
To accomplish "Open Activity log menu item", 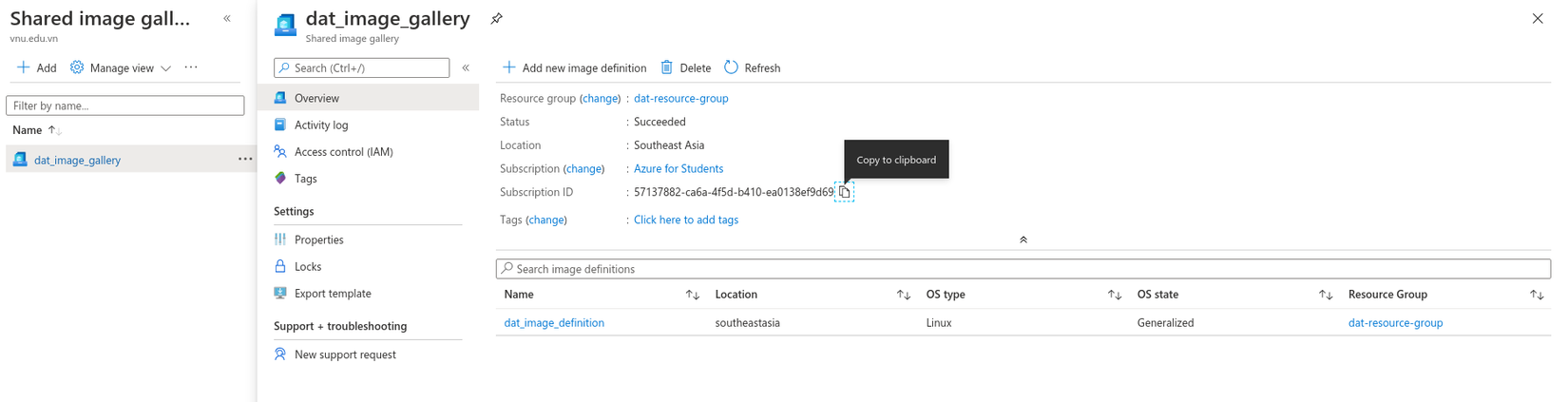I will click(x=321, y=124).
